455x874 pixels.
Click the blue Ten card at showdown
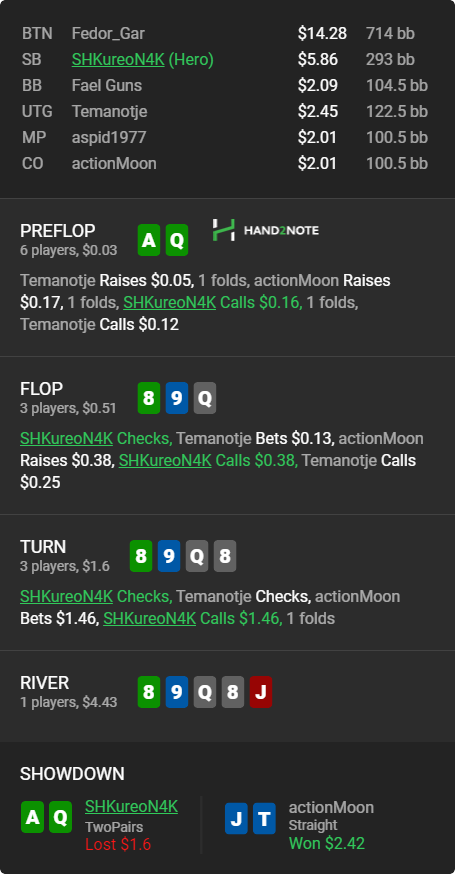(x=264, y=818)
